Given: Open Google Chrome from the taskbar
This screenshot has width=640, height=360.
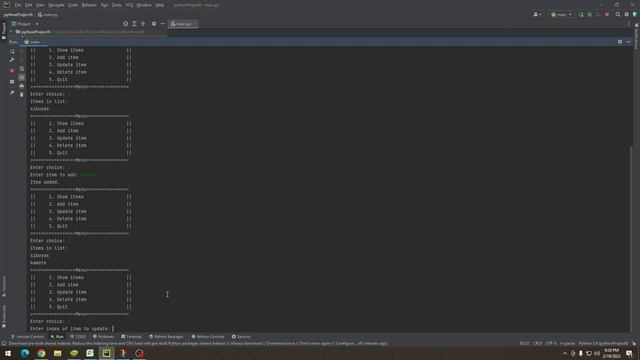Looking at the screenshot, I should pos(41,353).
